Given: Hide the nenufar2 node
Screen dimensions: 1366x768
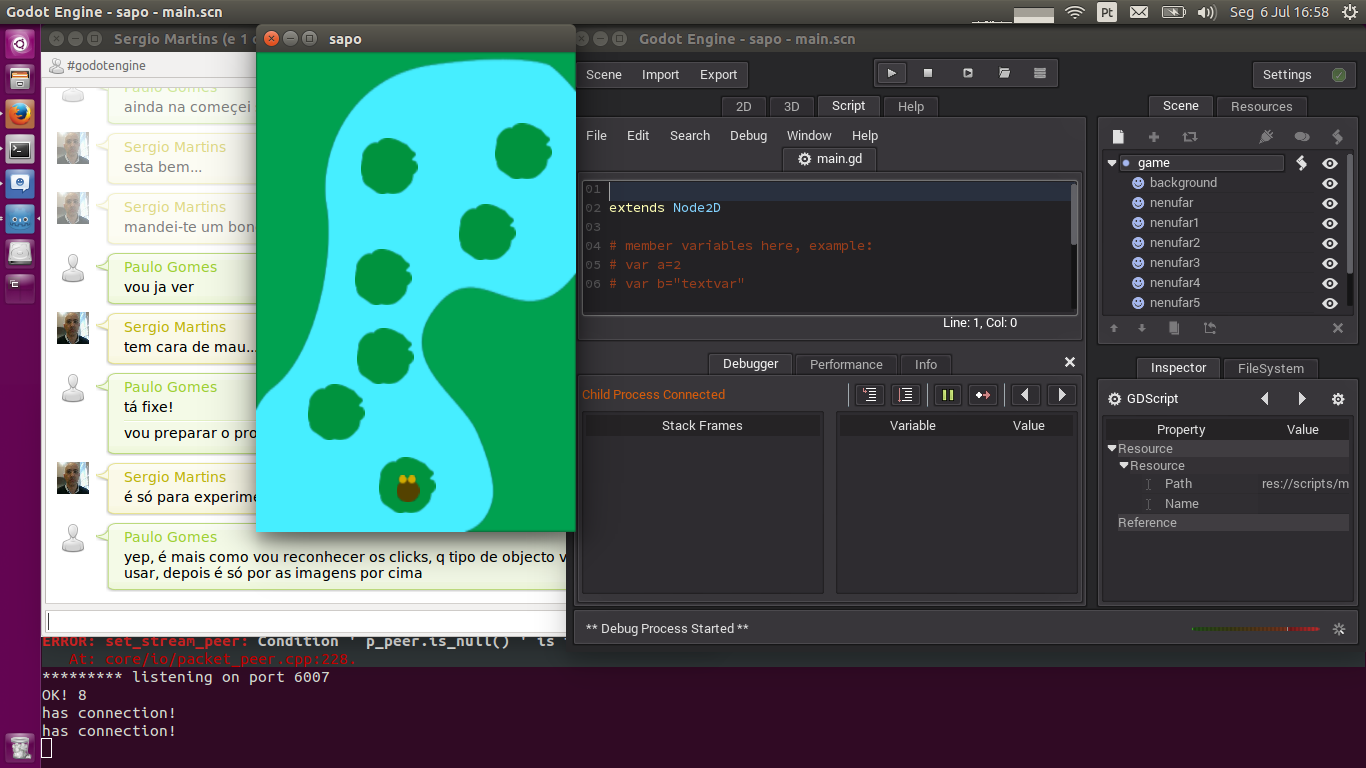Looking at the screenshot, I should pos(1330,243).
